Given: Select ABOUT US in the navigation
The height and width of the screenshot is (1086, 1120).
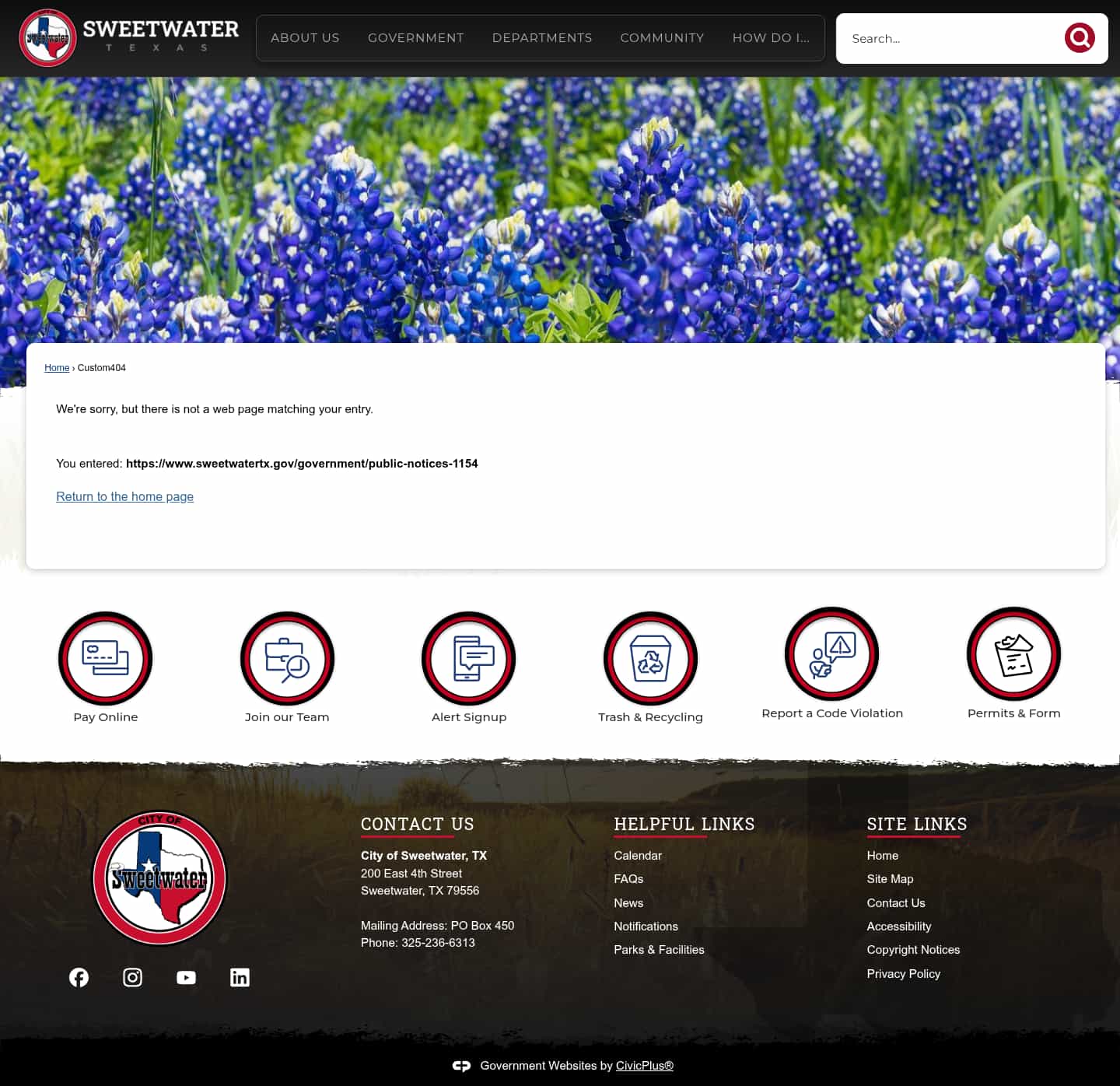Looking at the screenshot, I should [x=305, y=37].
